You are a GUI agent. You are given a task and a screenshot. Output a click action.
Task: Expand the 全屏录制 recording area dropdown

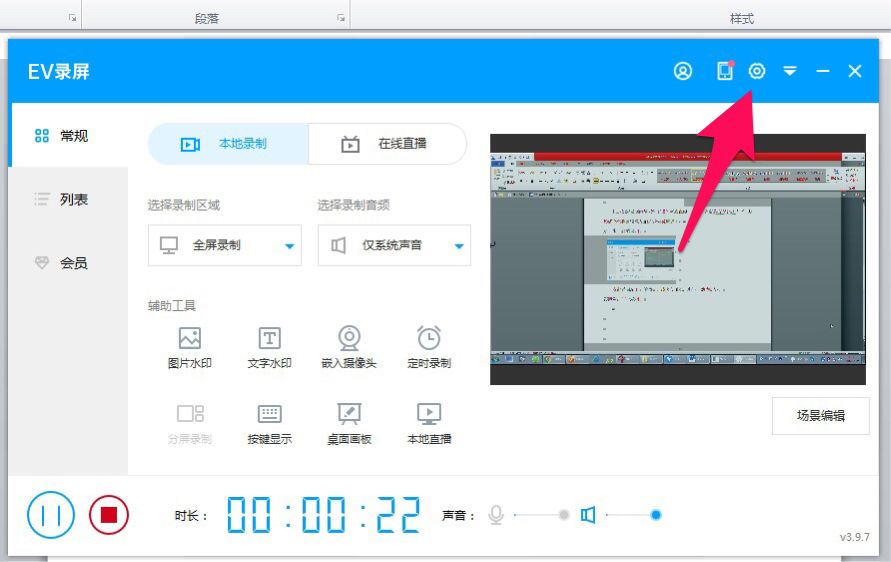pyautogui.click(x=225, y=245)
